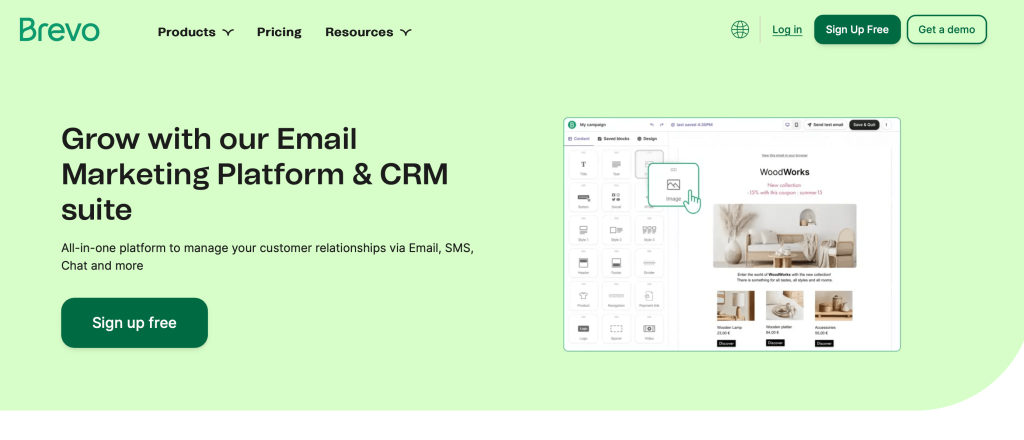Select the Header block in editor preview
The width and height of the screenshot is (1024, 440).
[583, 264]
